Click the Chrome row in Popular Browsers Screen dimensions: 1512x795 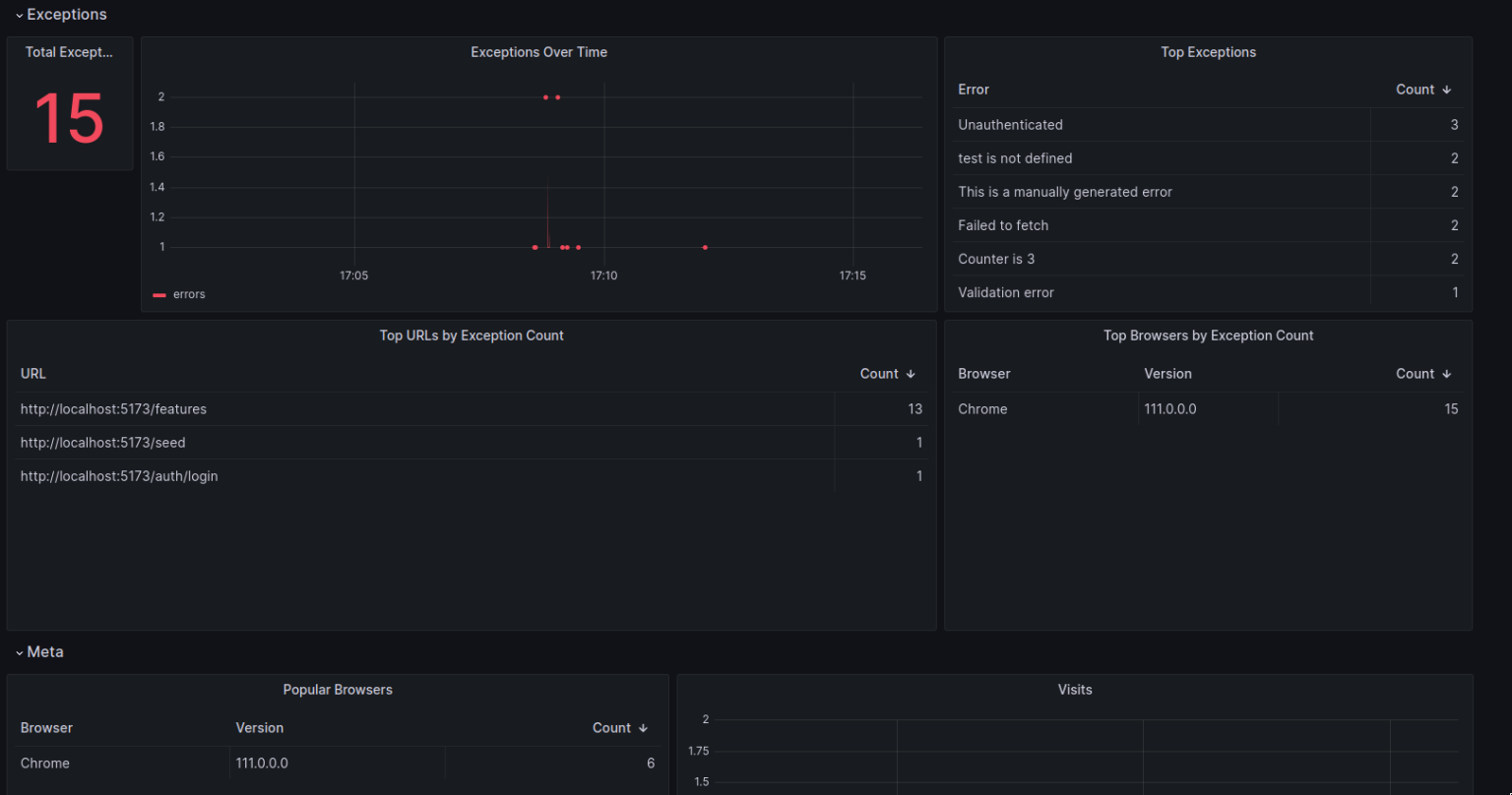coord(45,763)
